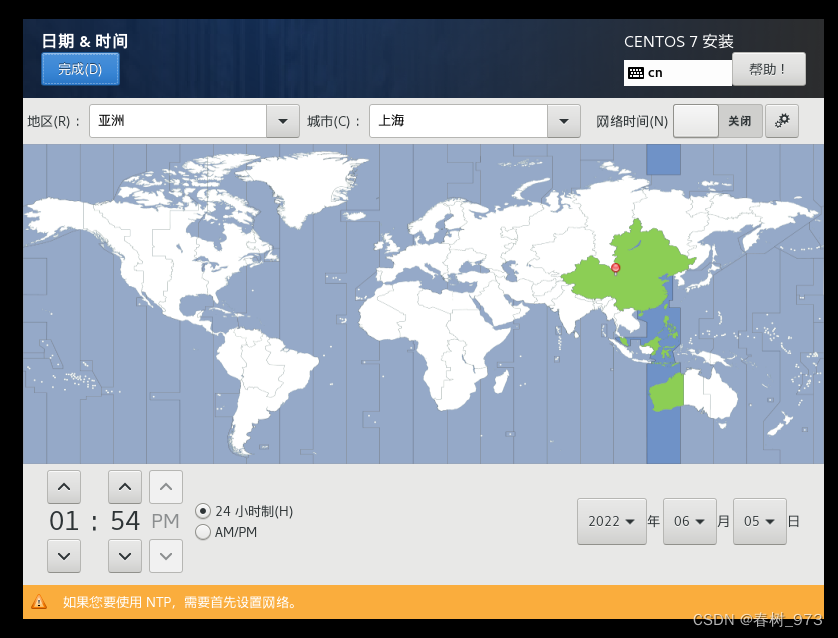Decrease the hour with down arrow
The height and width of the screenshot is (638, 838).
pyautogui.click(x=64, y=556)
